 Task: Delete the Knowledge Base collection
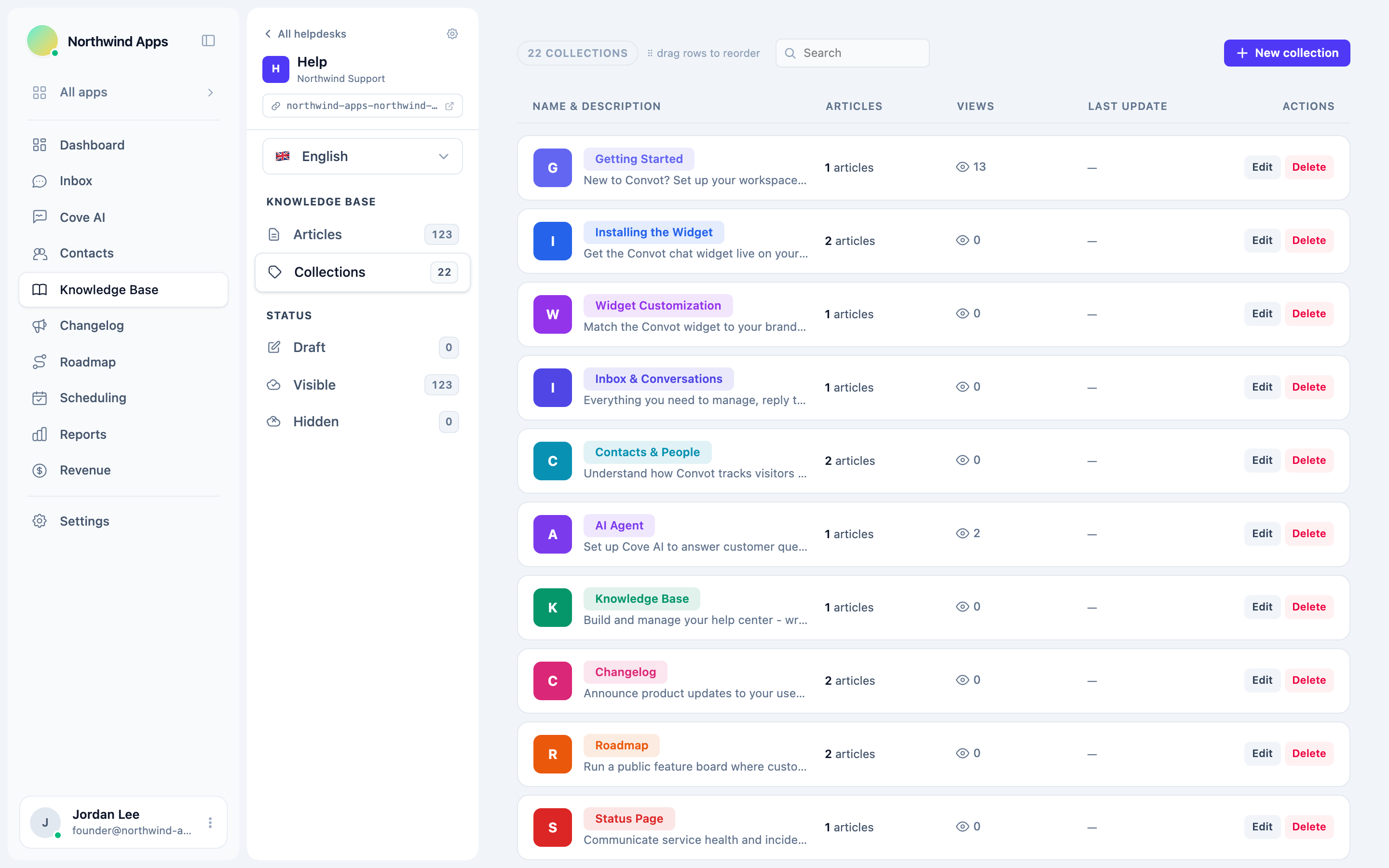pos(1308,607)
